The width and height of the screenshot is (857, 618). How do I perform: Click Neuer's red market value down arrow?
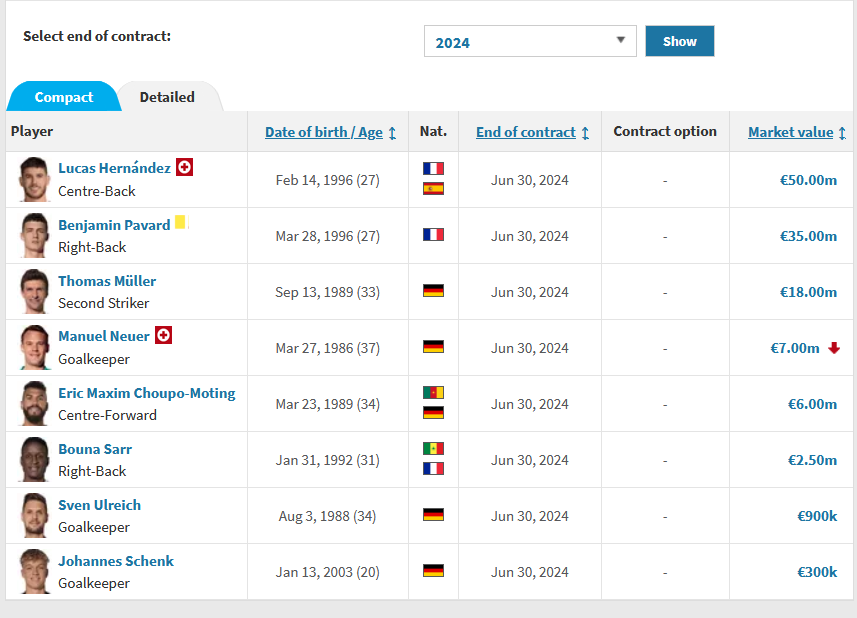(834, 348)
